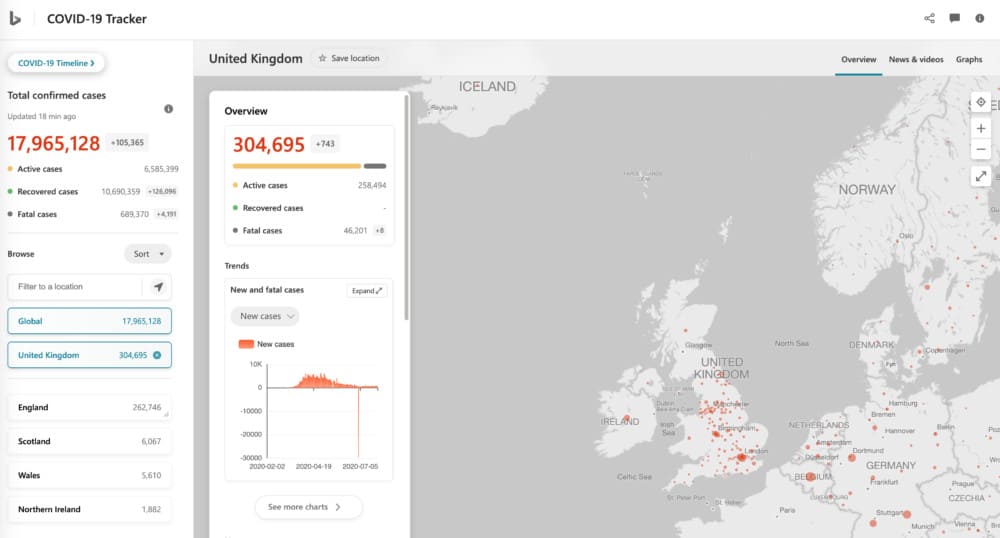Screen dimensions: 1000x538
Task: Click the global Recovered cases row
Action: click(x=92, y=191)
